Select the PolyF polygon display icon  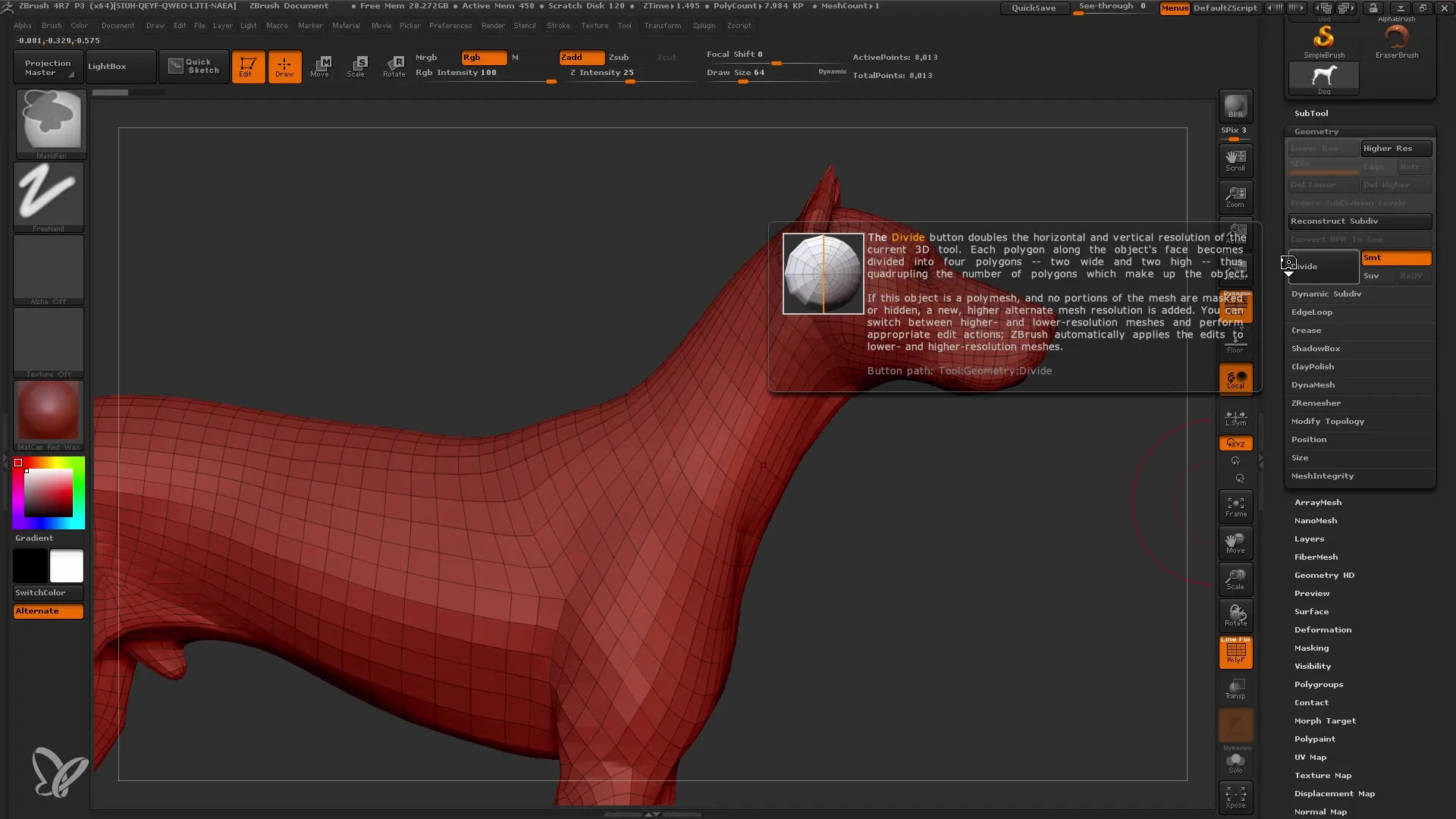point(1237,652)
